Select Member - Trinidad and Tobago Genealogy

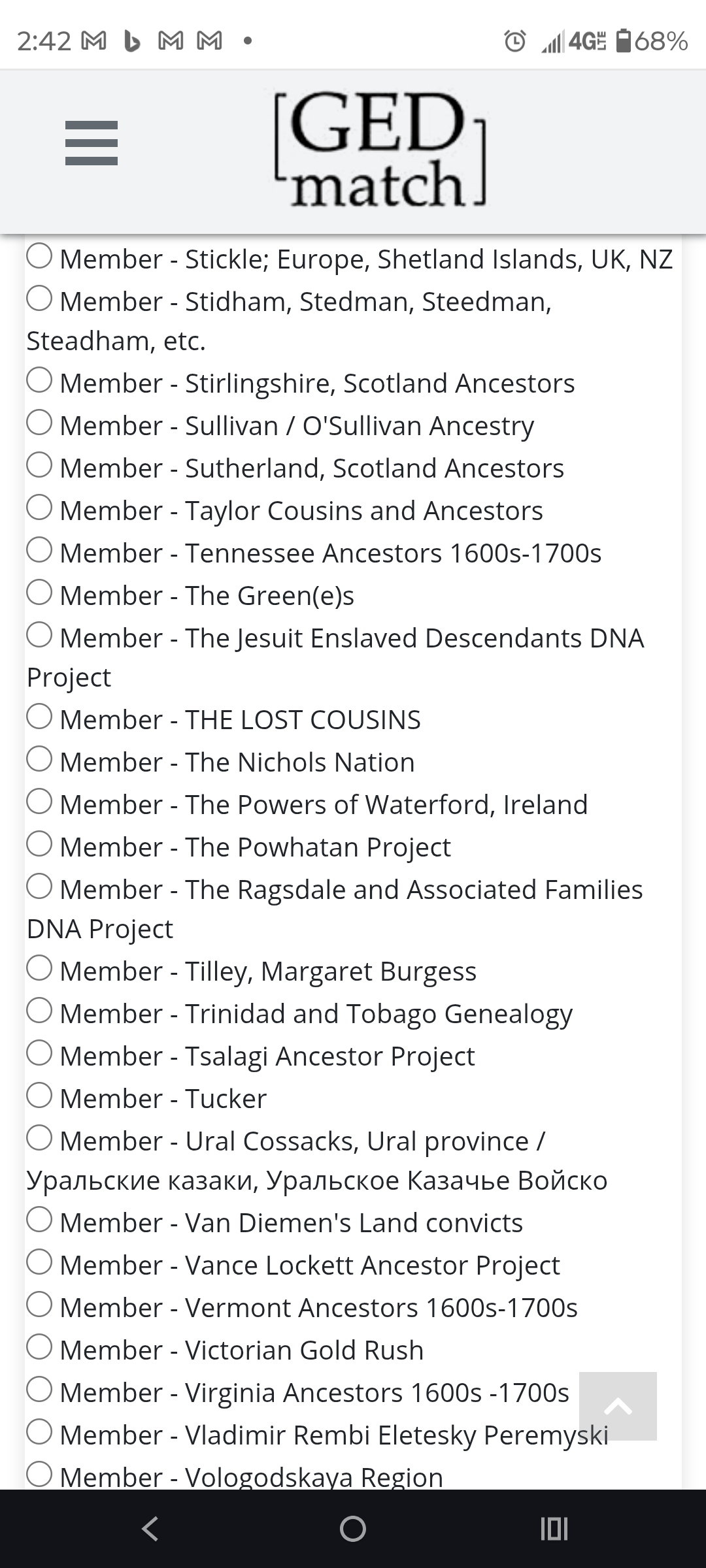tap(39, 1013)
